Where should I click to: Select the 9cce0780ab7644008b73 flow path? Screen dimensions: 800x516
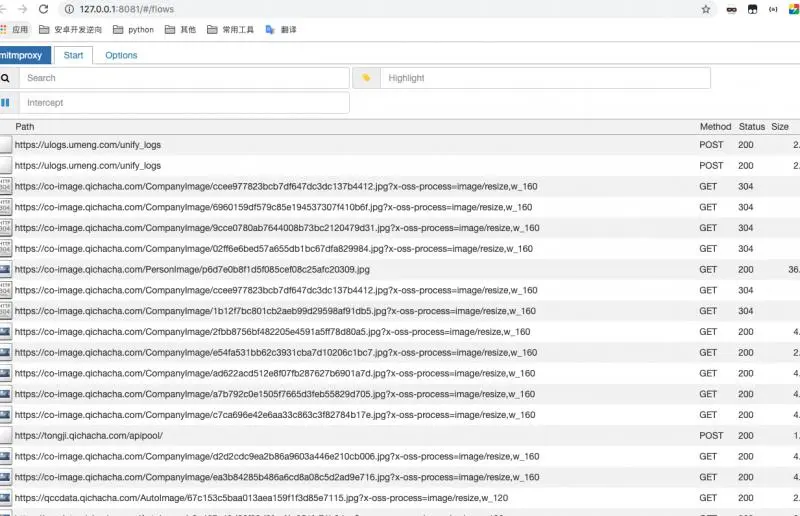277,228
